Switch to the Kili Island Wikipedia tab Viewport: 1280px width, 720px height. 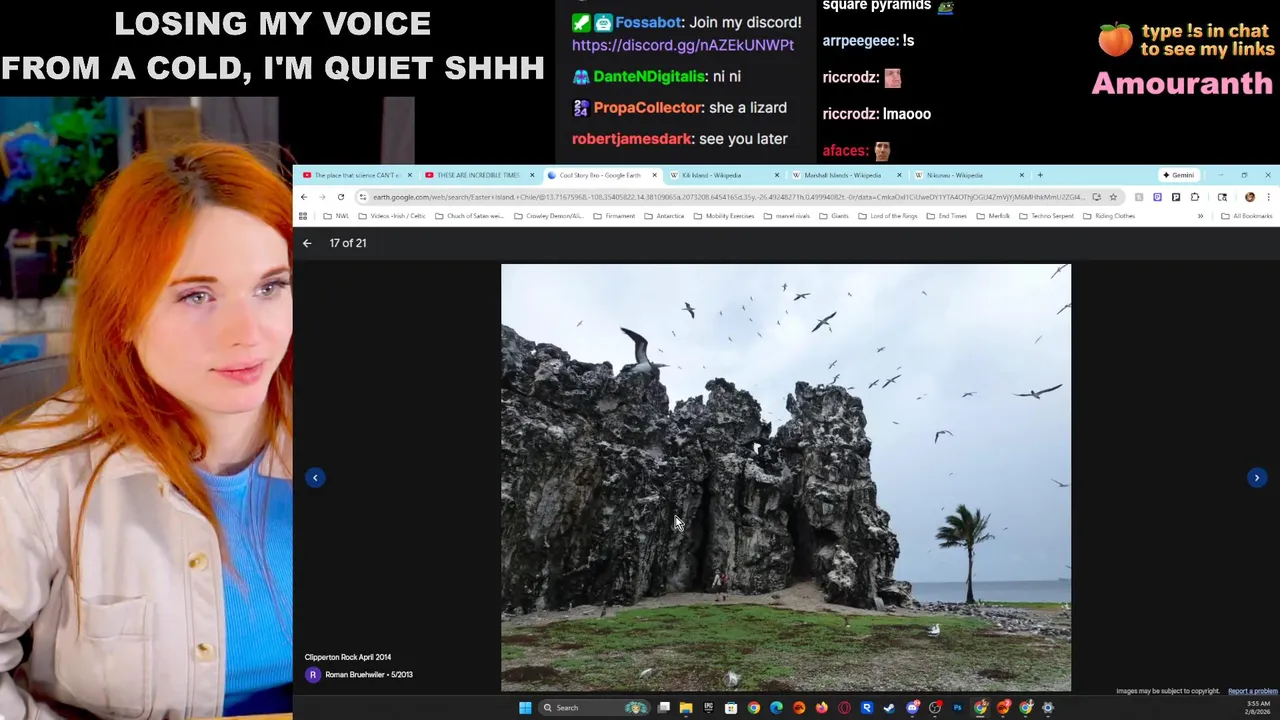click(x=712, y=175)
